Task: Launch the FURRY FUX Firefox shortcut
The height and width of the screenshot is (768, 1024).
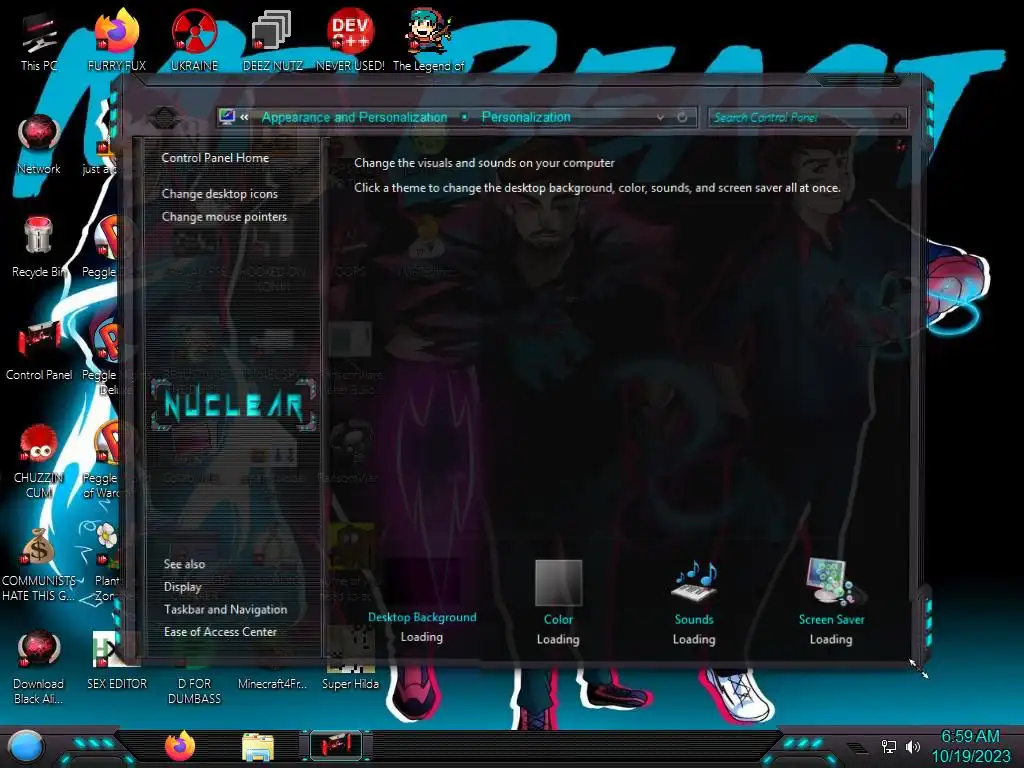Action: click(116, 40)
